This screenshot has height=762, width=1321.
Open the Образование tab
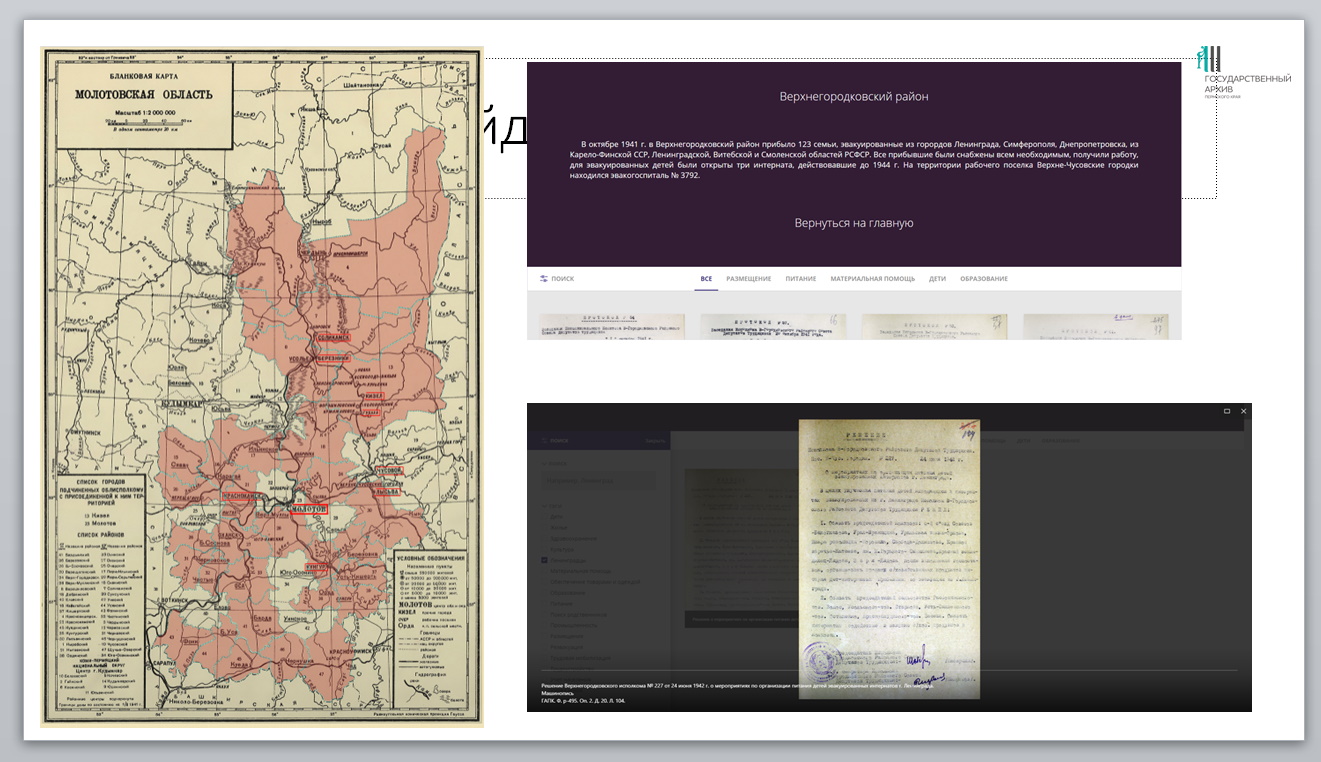tap(983, 279)
